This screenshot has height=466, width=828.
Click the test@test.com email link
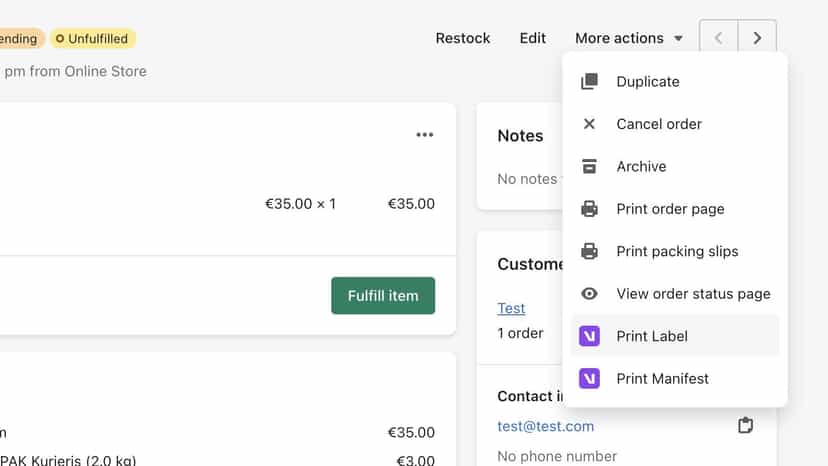[545, 426]
